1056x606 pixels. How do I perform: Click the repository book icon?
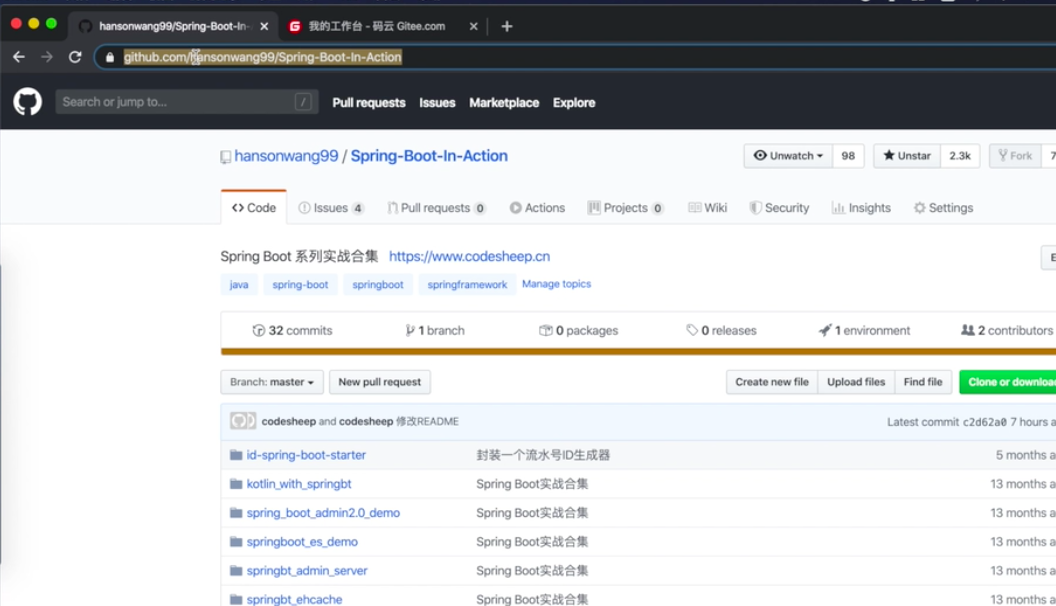click(x=226, y=157)
